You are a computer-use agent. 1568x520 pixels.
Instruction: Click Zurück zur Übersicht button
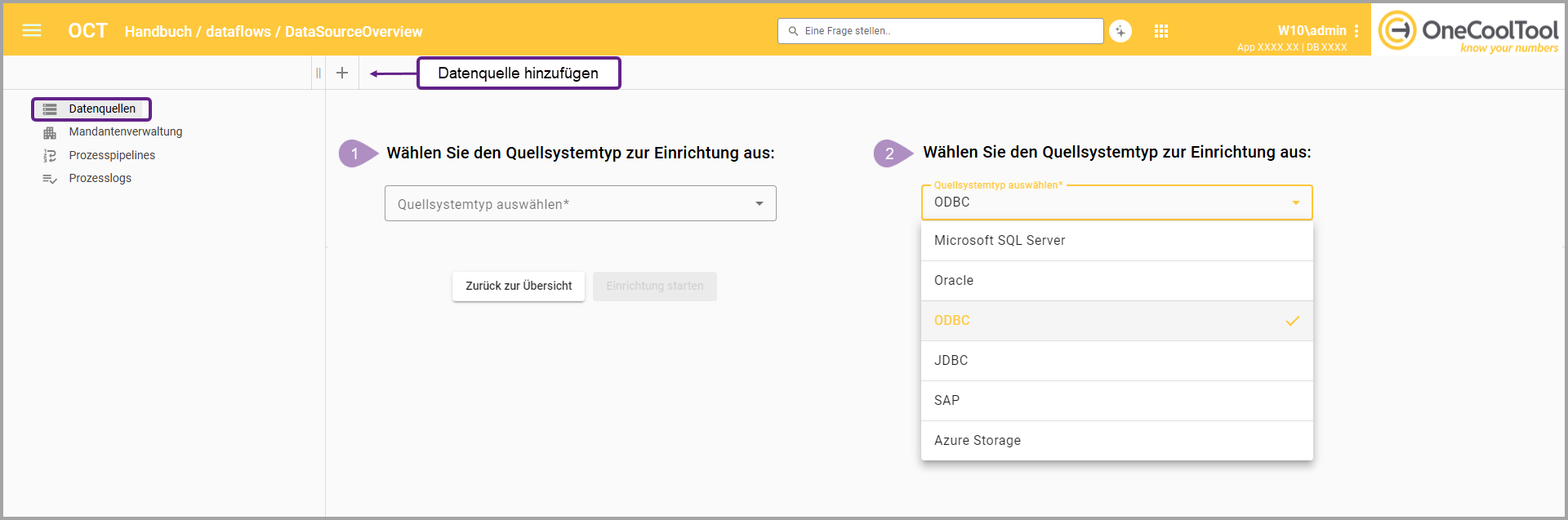[x=519, y=287]
